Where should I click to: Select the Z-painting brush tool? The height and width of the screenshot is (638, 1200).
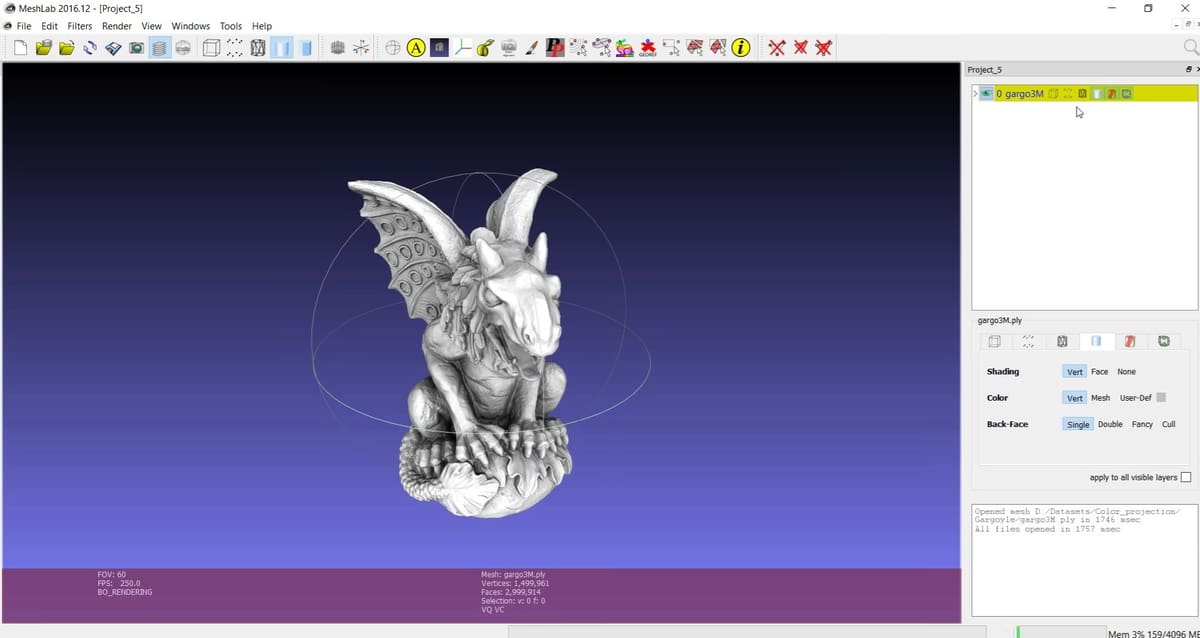click(x=532, y=47)
